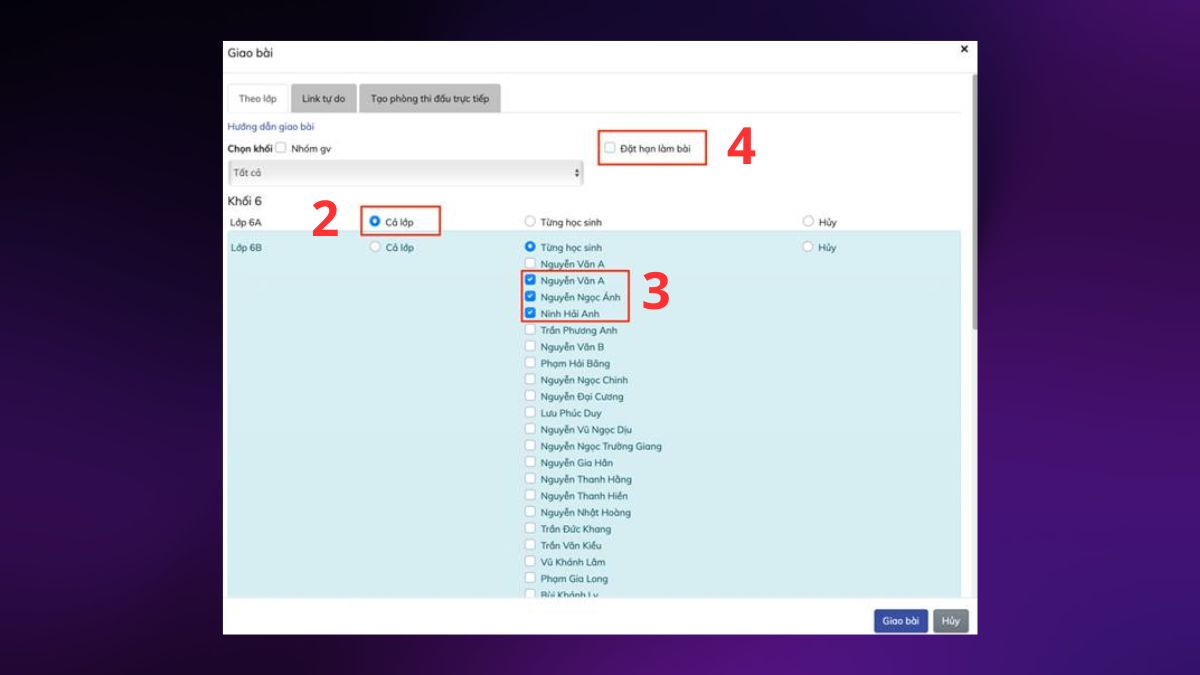The width and height of the screenshot is (1200, 675).
Task: Select Hủy radio for Lớp 6A
Action: [808, 222]
